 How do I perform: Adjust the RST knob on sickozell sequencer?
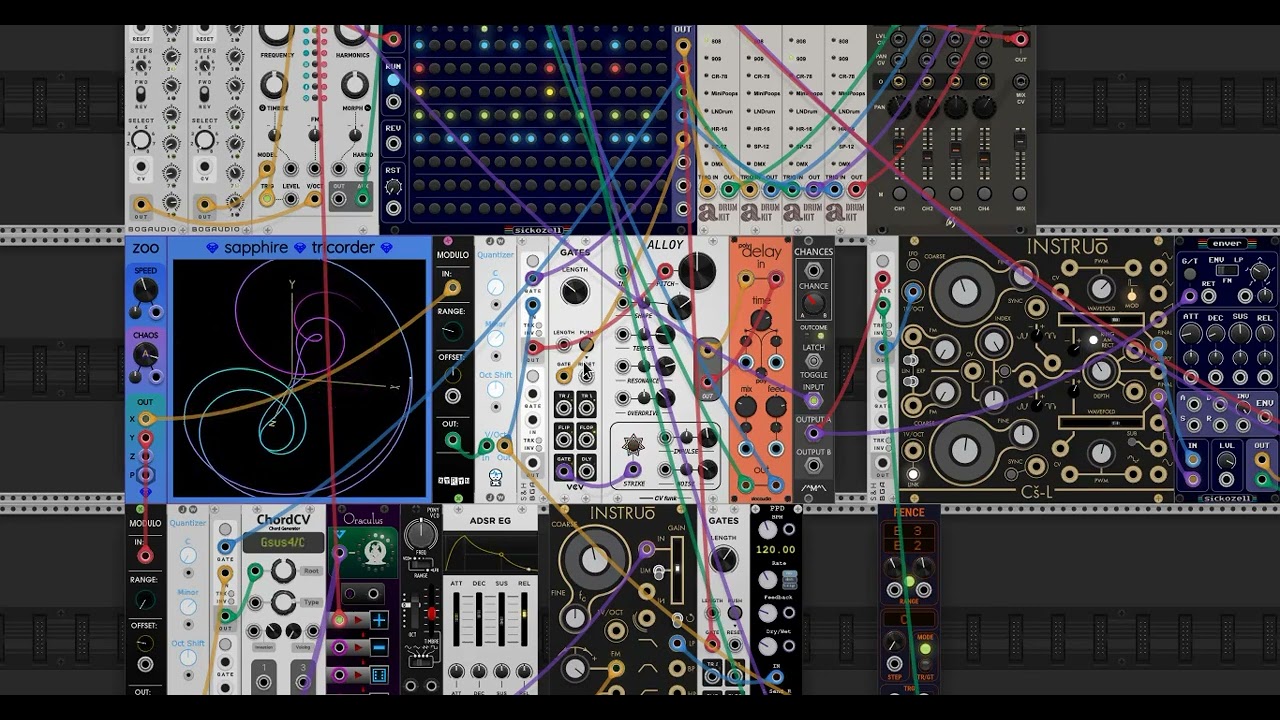click(x=393, y=187)
